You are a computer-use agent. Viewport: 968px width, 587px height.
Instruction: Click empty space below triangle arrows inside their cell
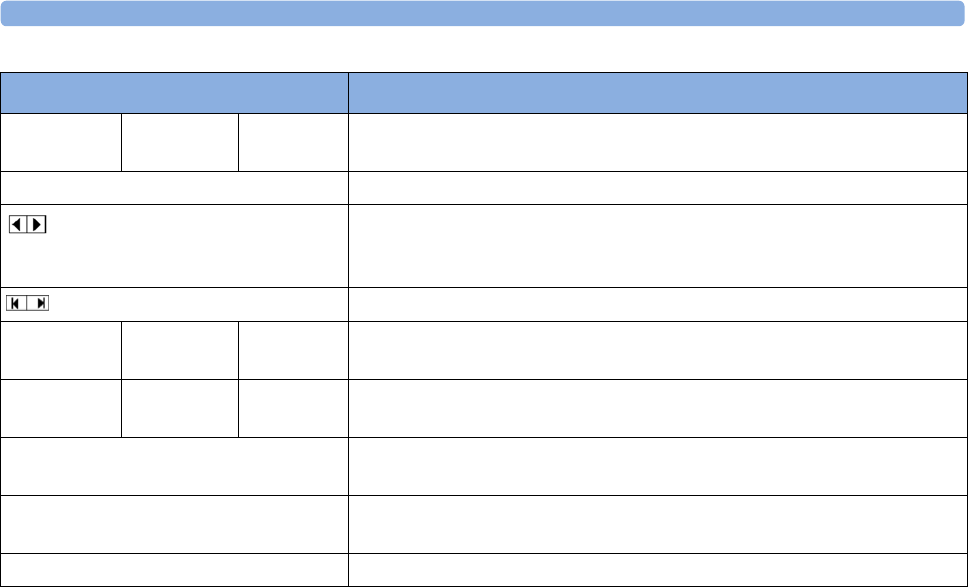[x=174, y=262]
